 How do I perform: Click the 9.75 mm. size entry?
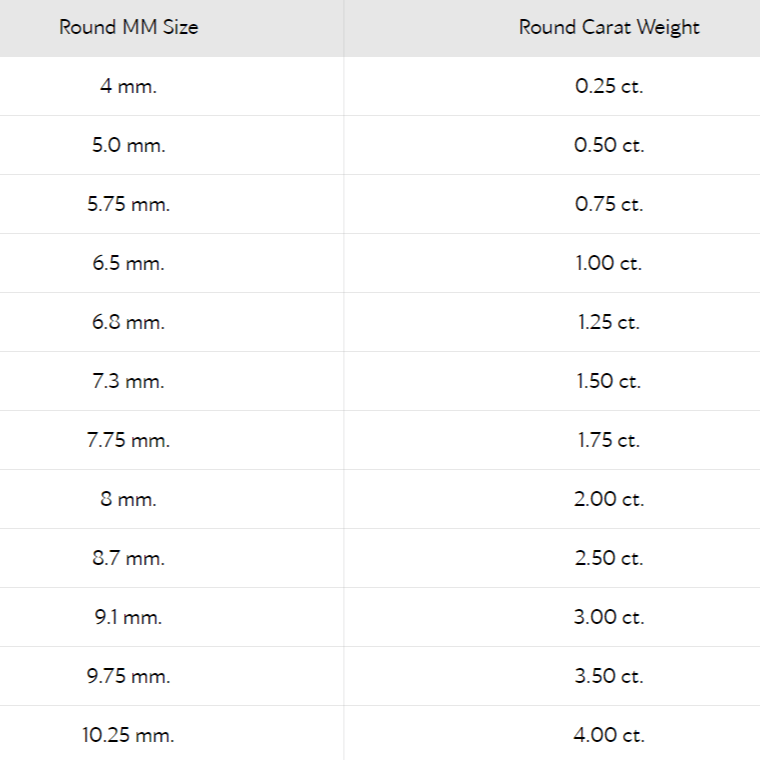[x=128, y=676]
